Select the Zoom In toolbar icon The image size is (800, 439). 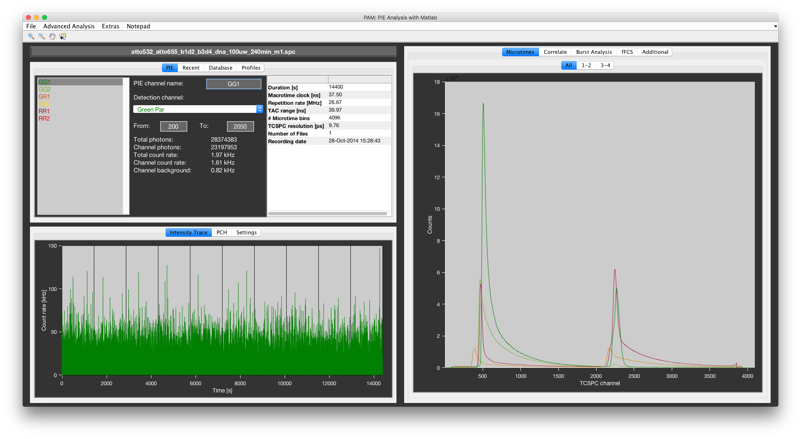tap(31, 36)
